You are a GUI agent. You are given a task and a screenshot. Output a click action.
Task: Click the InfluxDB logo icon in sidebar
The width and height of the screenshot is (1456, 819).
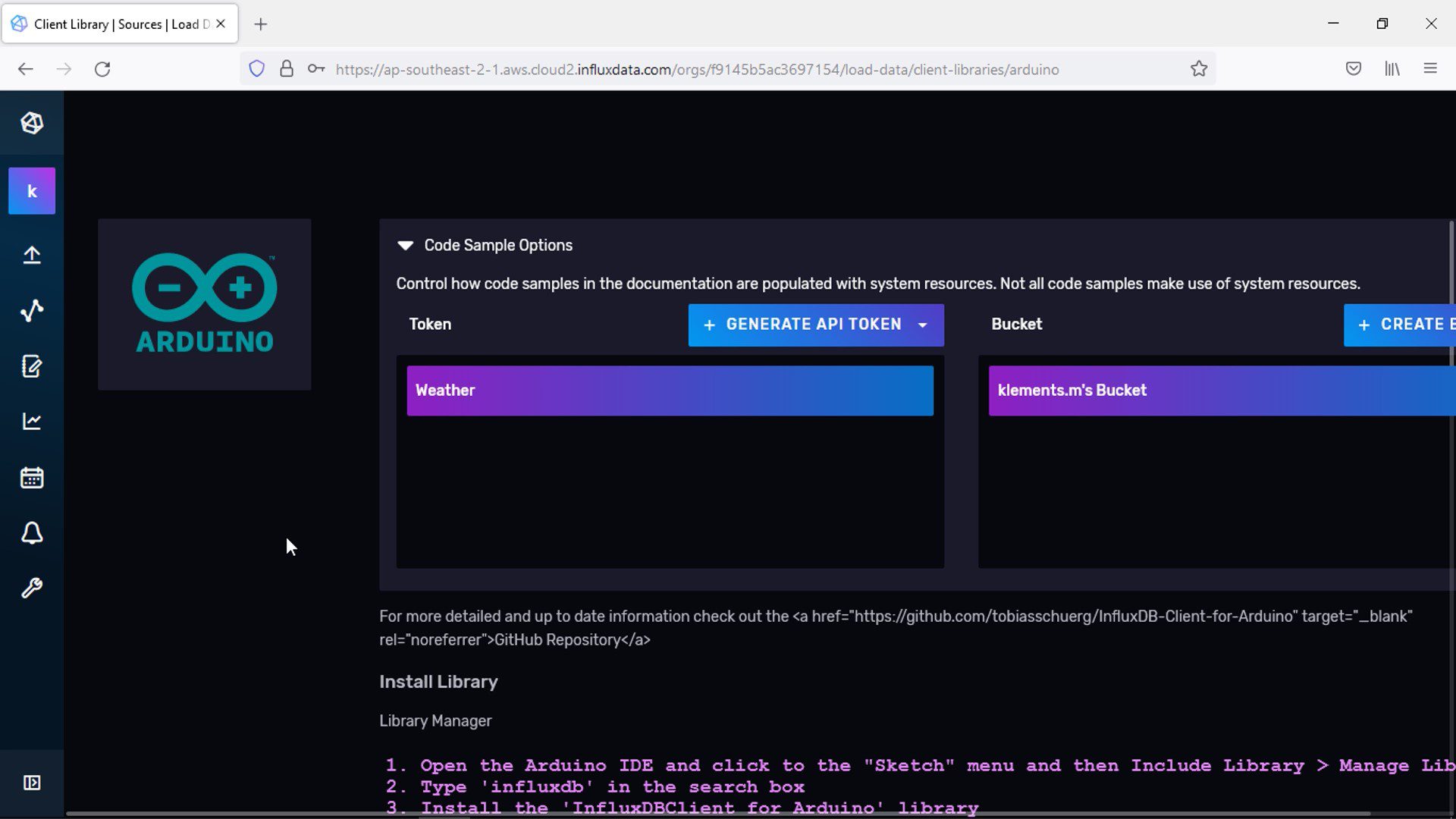point(32,123)
